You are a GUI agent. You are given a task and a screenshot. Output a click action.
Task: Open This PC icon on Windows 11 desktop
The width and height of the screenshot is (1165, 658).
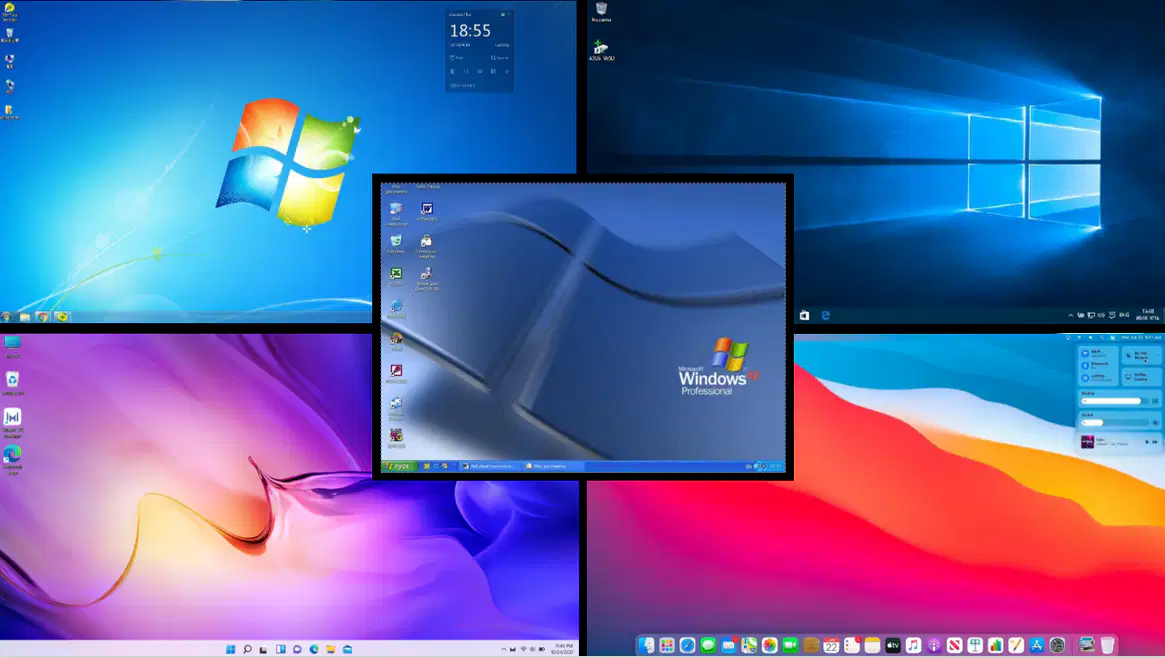coord(13,345)
